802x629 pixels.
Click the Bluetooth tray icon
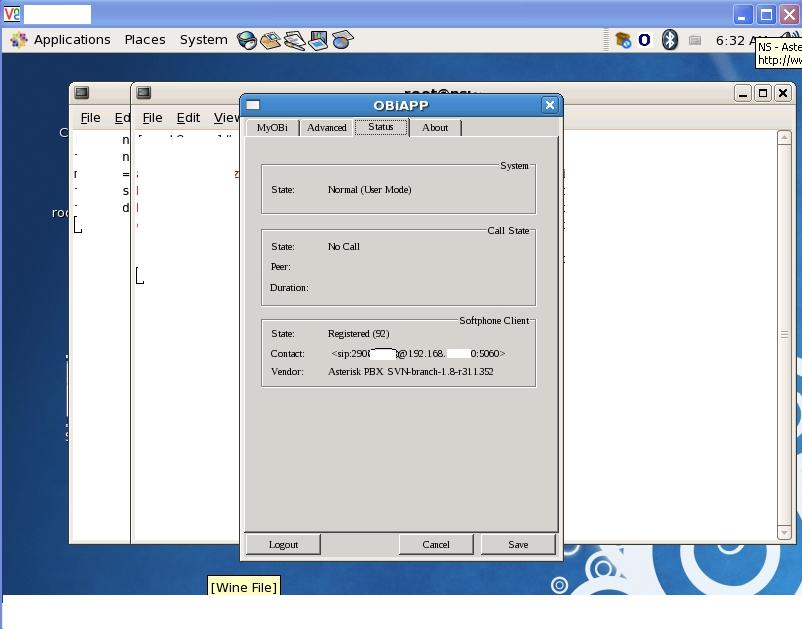(x=670, y=40)
